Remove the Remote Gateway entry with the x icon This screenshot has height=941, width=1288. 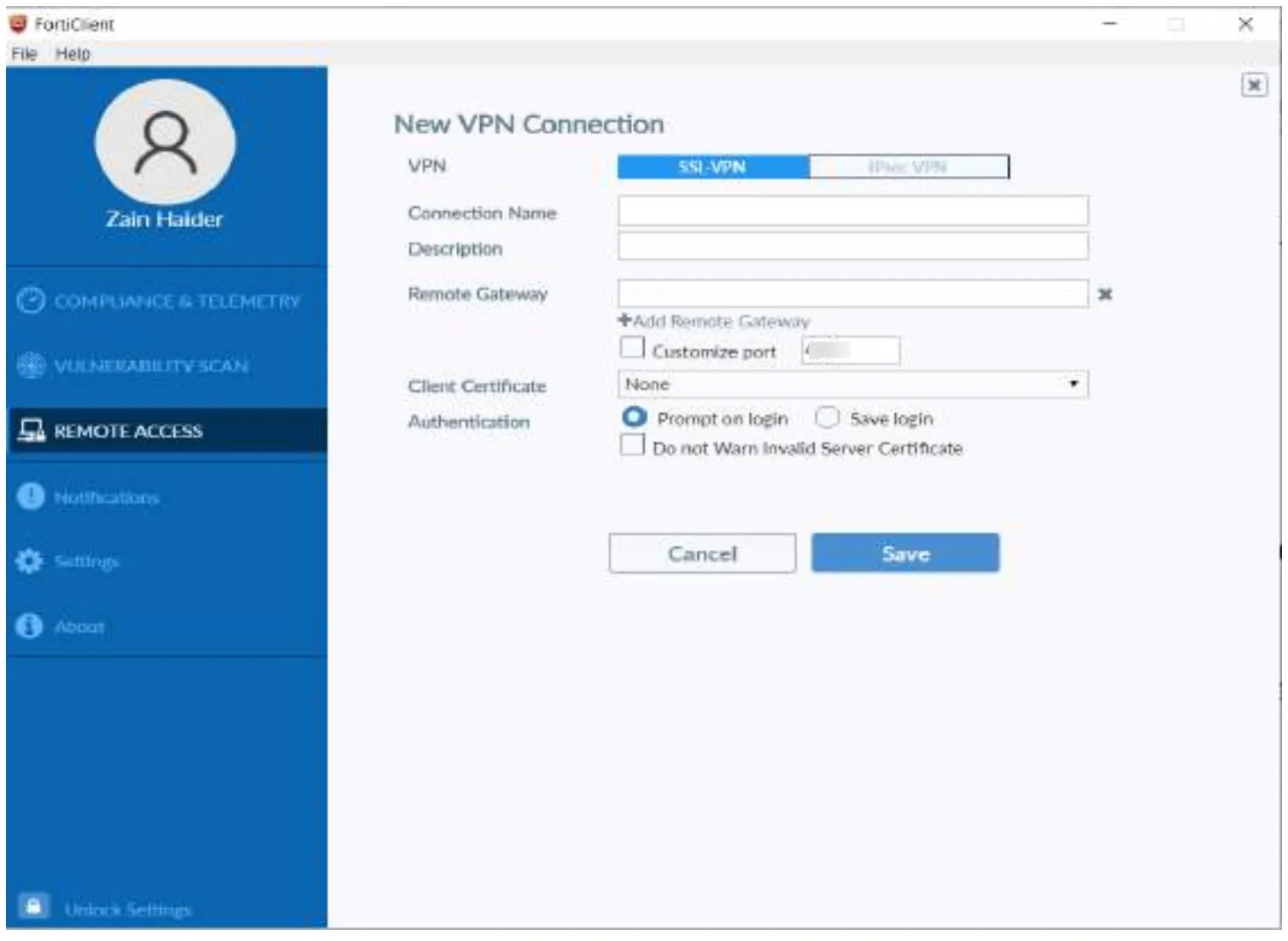(x=1104, y=294)
